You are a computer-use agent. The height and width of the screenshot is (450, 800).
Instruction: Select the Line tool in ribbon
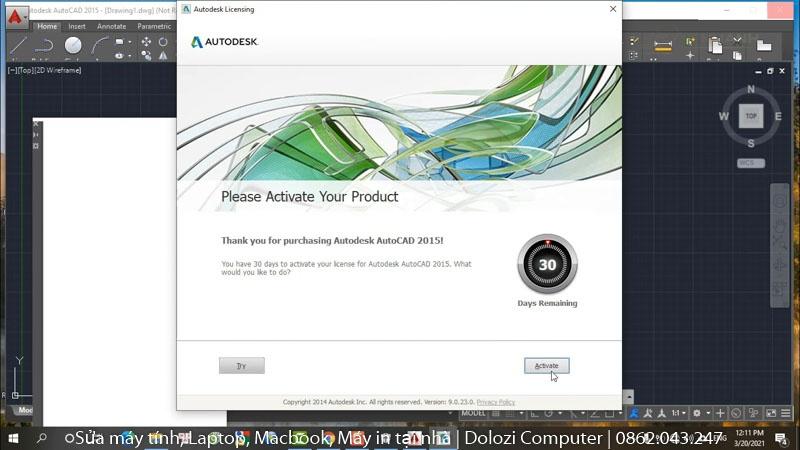point(18,46)
